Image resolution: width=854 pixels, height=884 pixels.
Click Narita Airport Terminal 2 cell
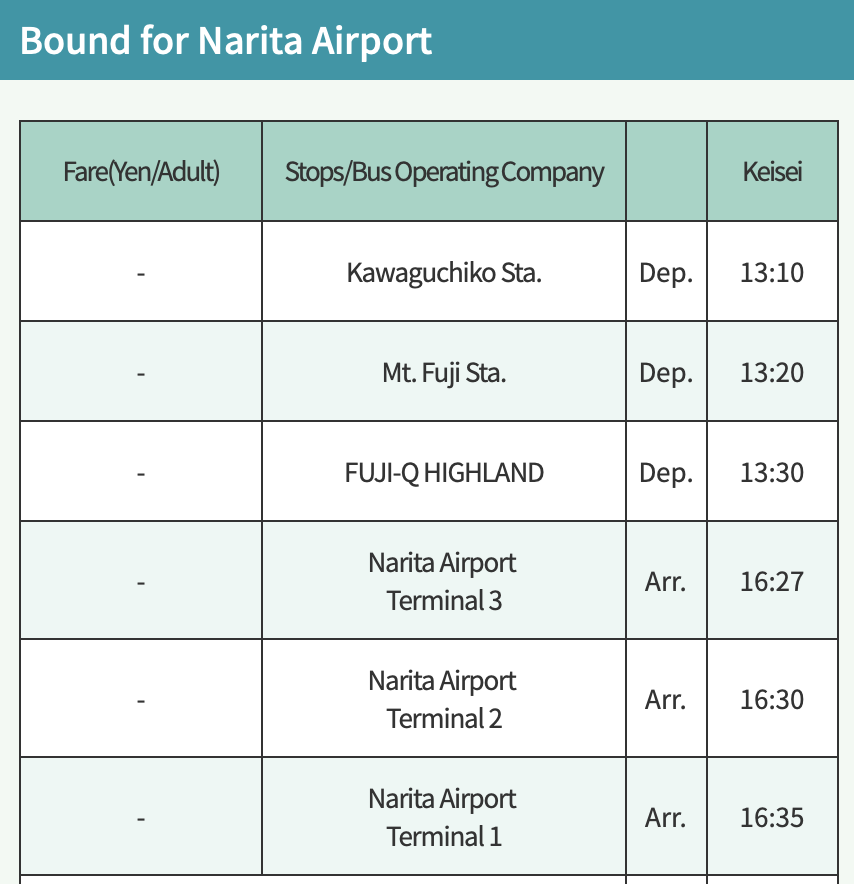pyautogui.click(x=444, y=699)
